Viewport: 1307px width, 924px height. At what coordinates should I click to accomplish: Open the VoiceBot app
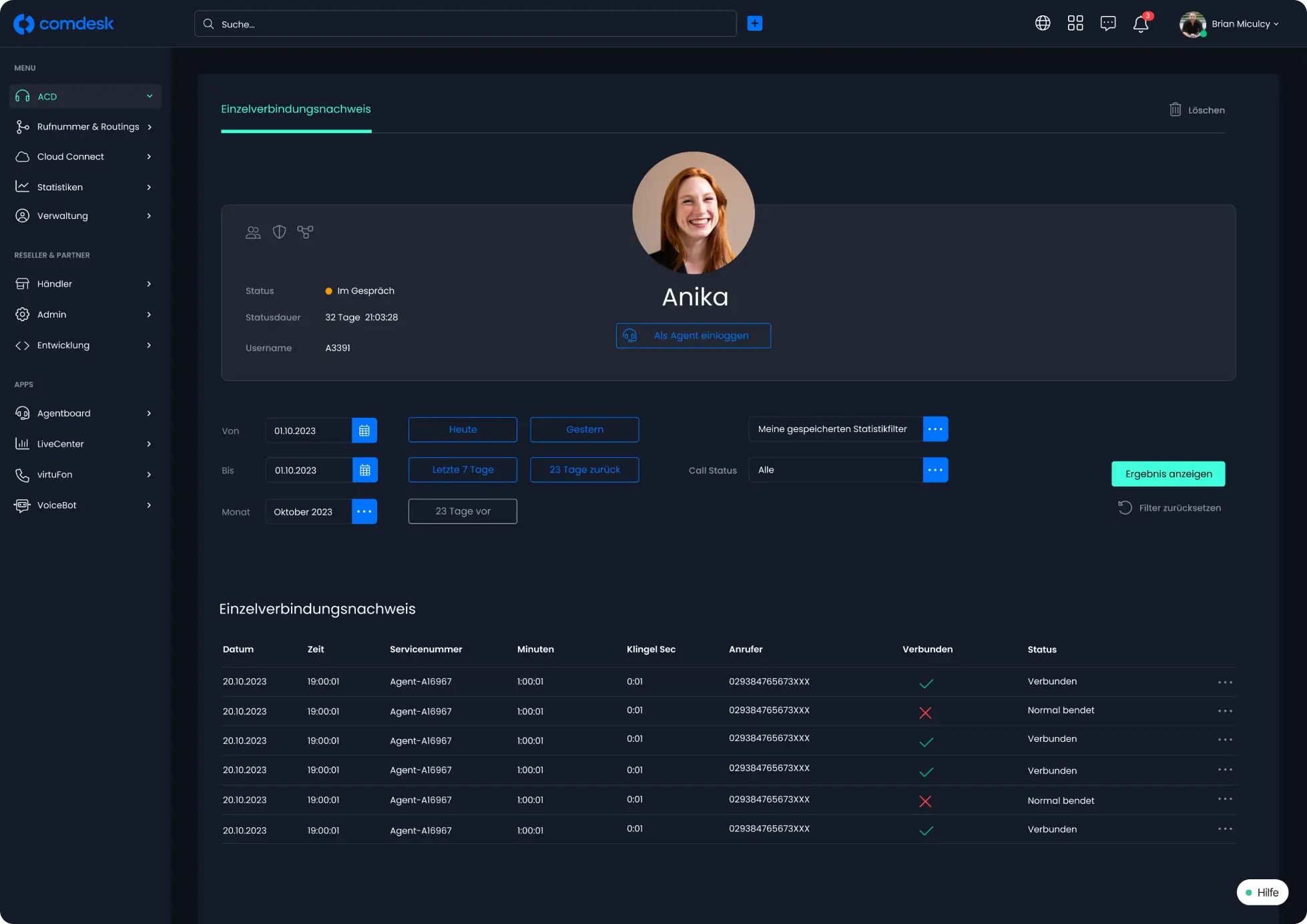point(85,505)
